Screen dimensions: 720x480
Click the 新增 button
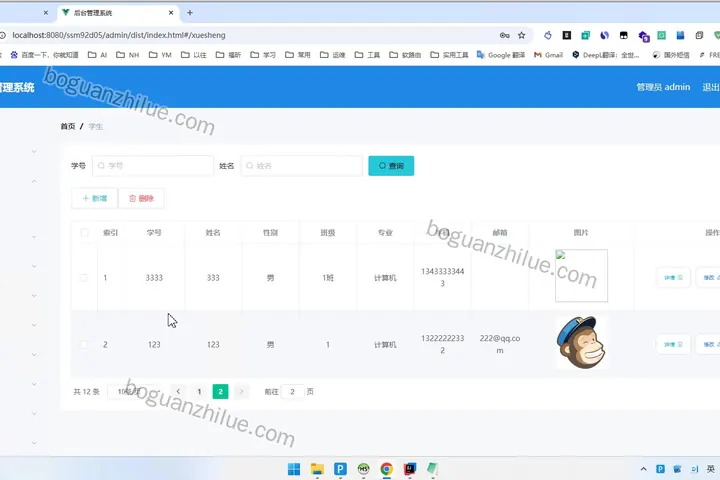point(95,198)
